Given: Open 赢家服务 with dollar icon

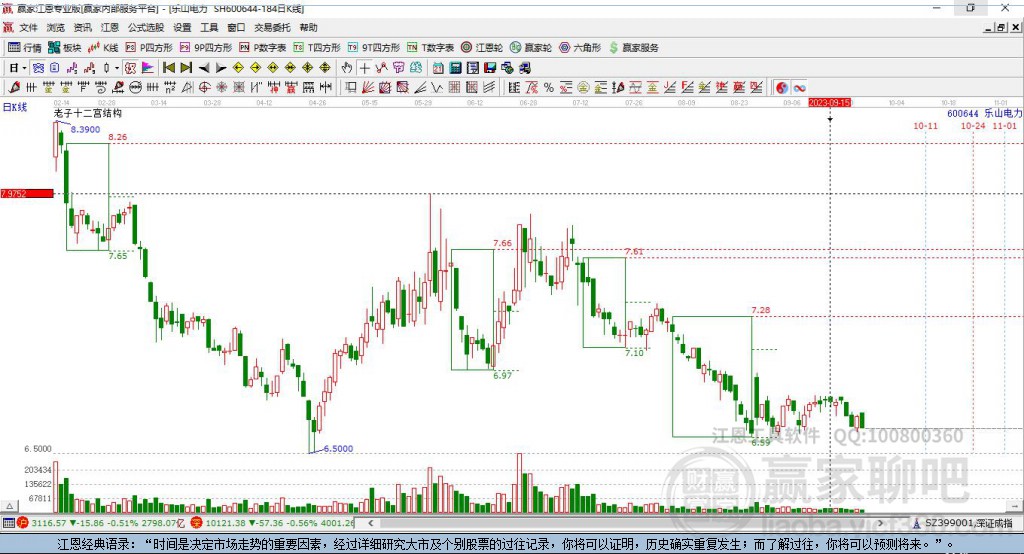Looking at the screenshot, I should [x=633, y=48].
